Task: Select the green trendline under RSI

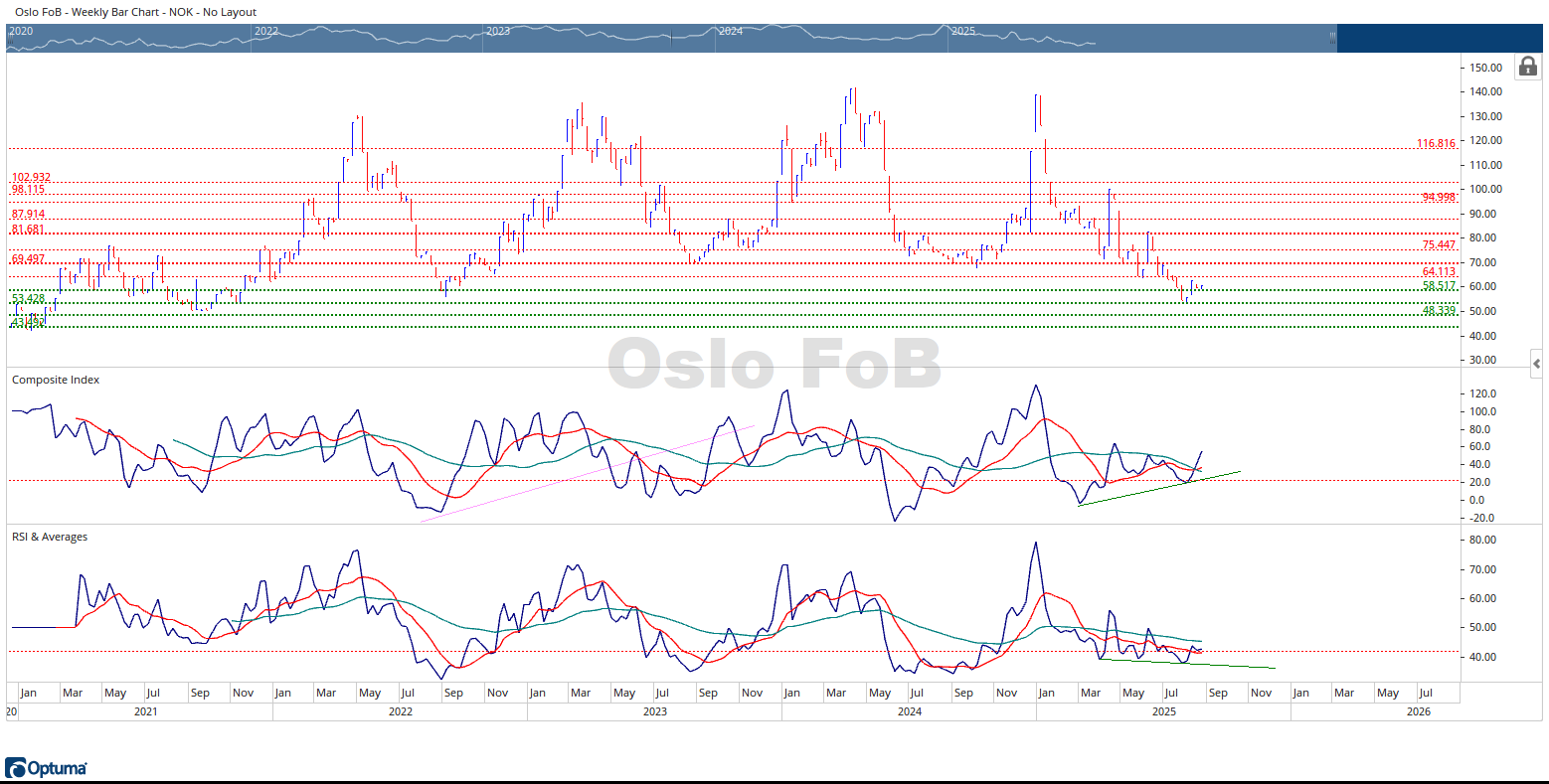Action: click(1233, 665)
